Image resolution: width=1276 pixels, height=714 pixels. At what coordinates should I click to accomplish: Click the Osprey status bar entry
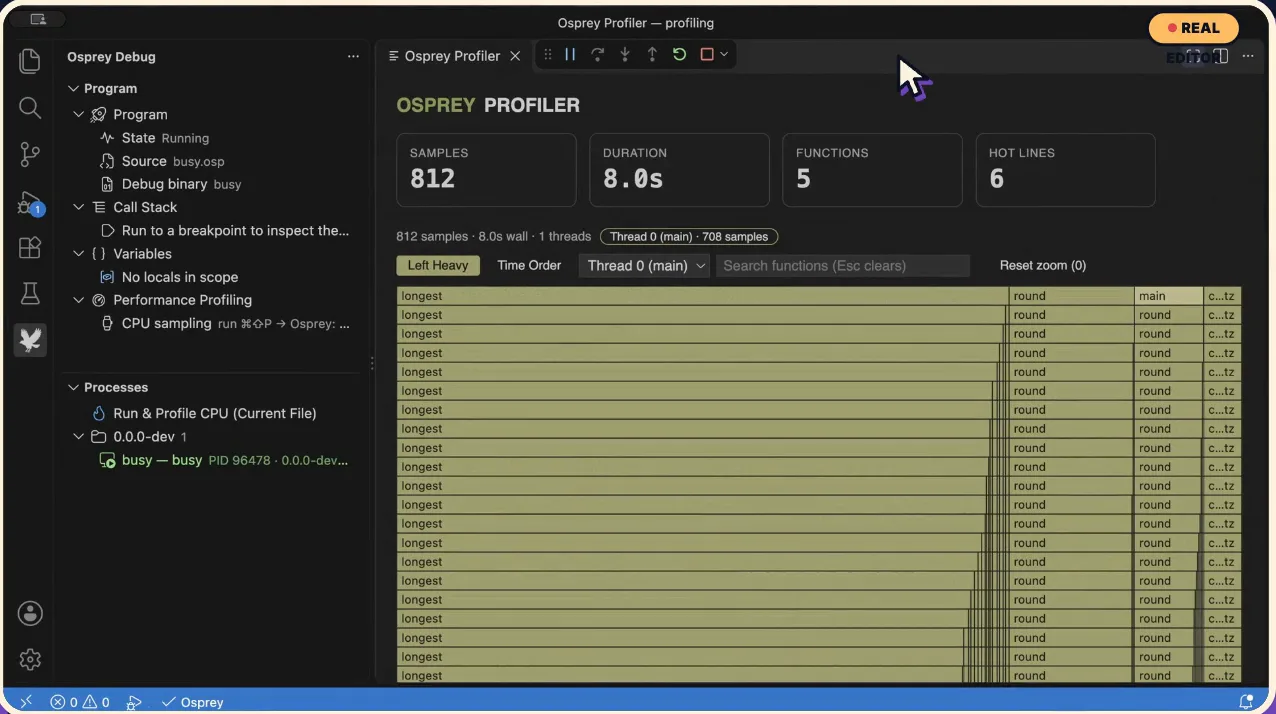coord(193,702)
